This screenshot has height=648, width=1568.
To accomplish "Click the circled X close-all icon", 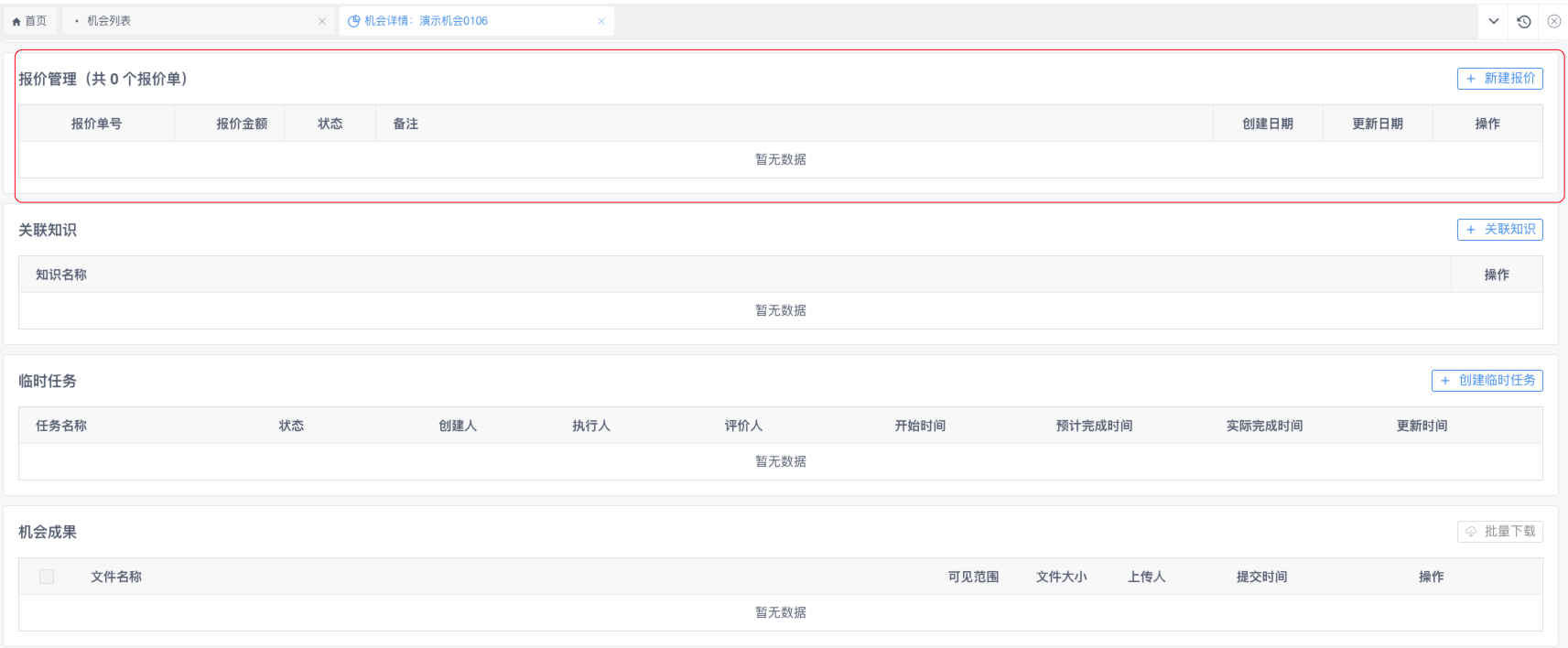I will 1554,21.
